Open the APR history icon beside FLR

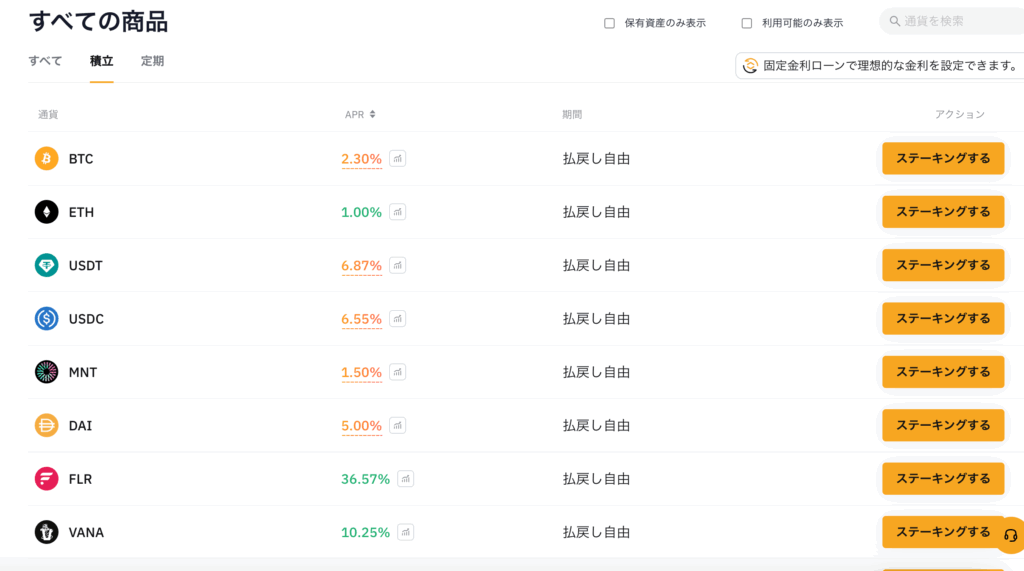[x=406, y=479]
